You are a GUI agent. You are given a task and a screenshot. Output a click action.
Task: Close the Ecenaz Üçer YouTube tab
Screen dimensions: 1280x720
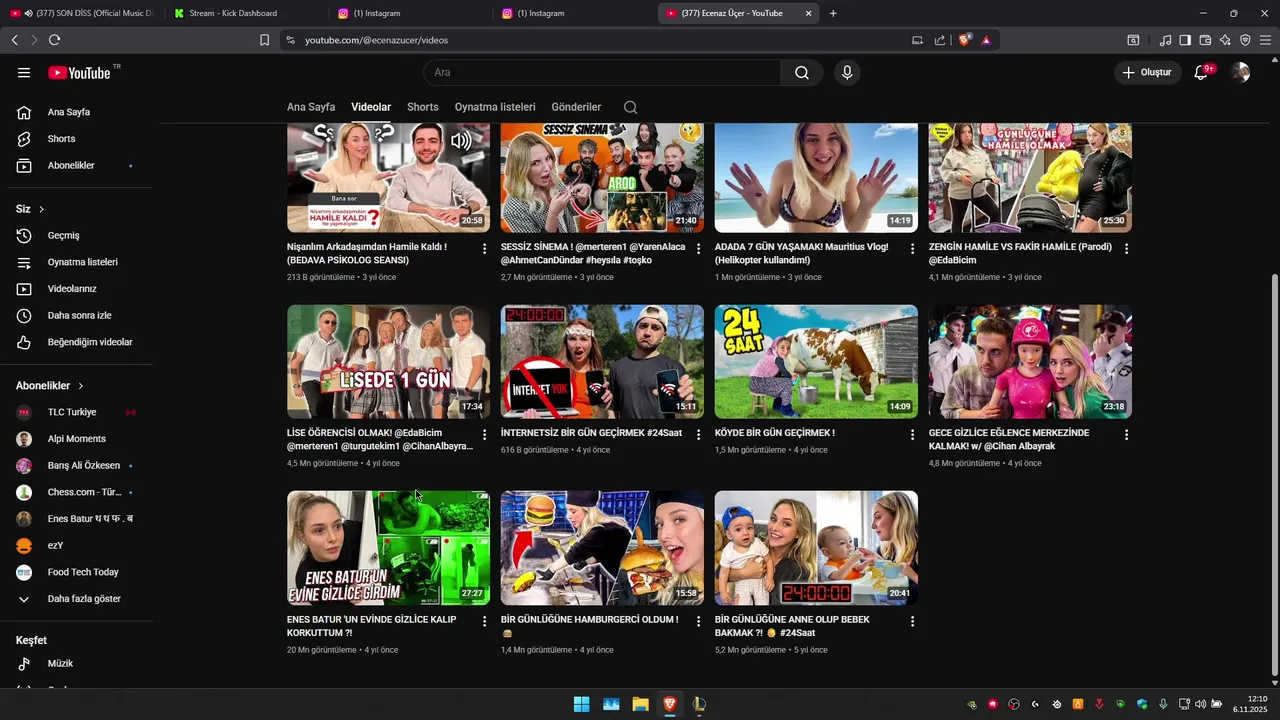[x=809, y=13]
